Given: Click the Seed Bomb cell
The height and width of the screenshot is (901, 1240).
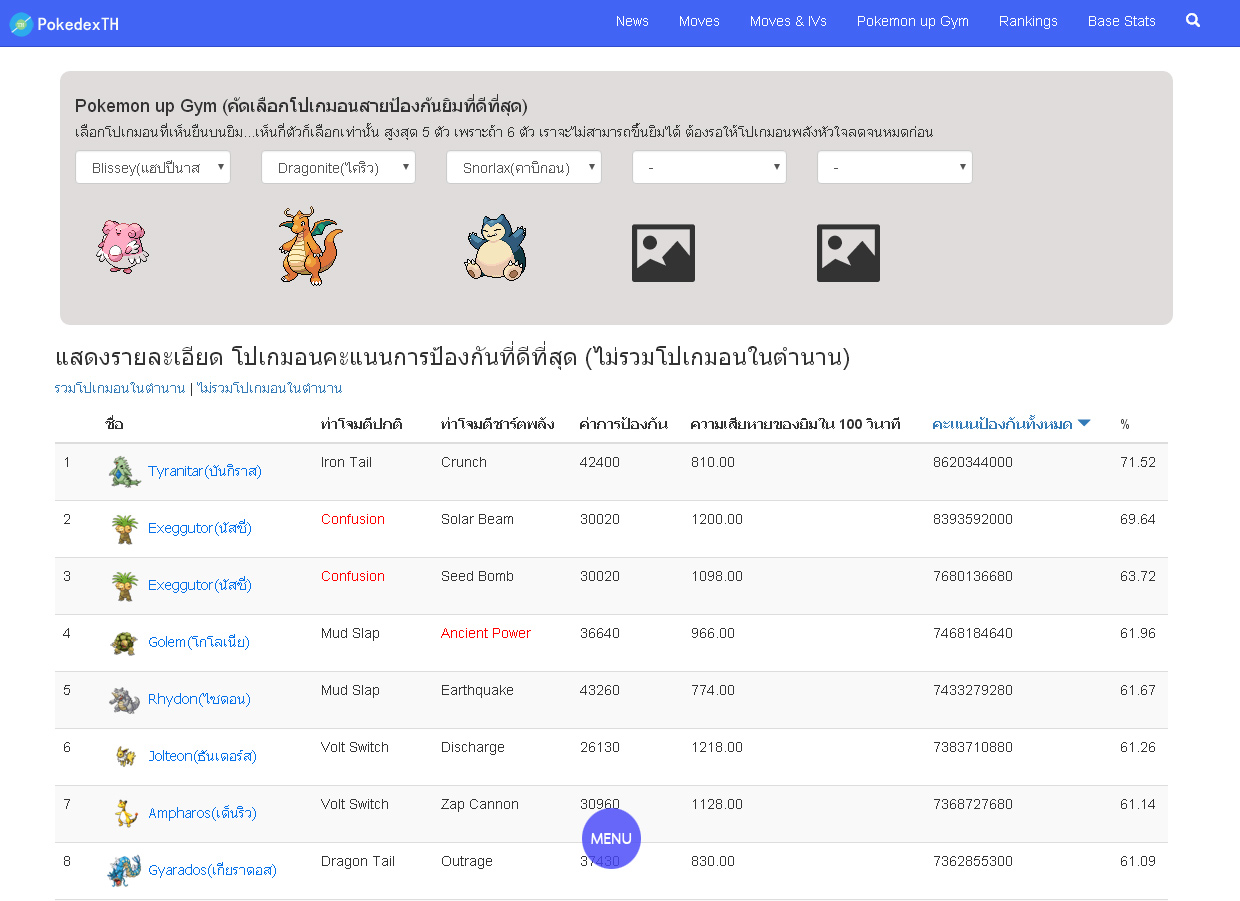Looking at the screenshot, I should tap(477, 576).
